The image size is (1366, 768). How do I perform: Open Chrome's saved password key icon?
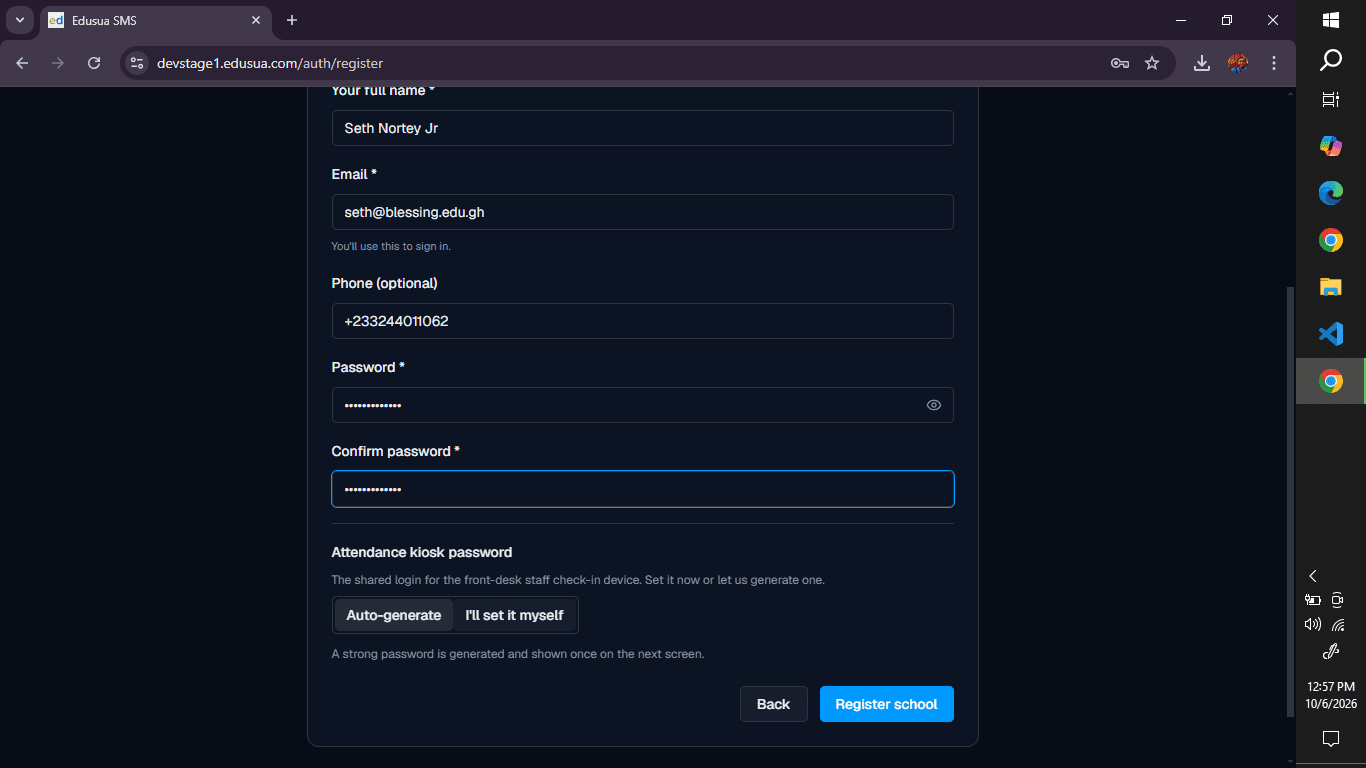click(1120, 63)
